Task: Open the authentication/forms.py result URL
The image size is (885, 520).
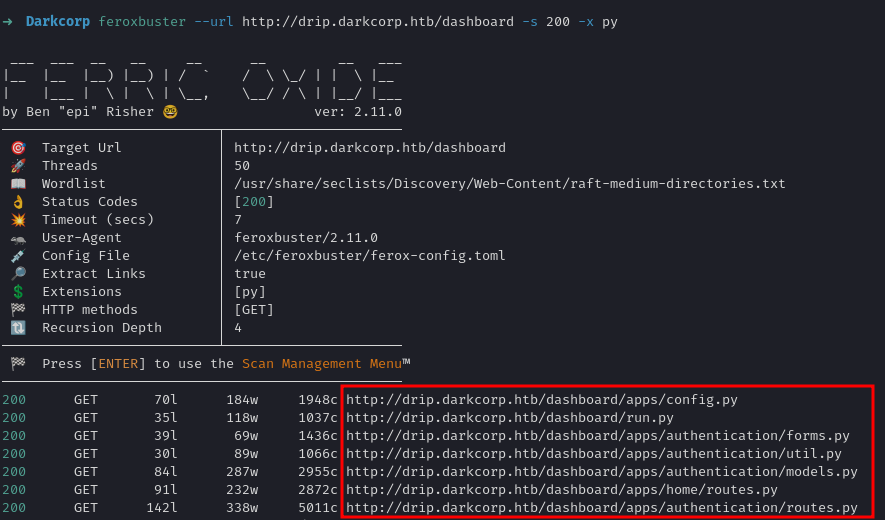Action: click(x=597, y=436)
